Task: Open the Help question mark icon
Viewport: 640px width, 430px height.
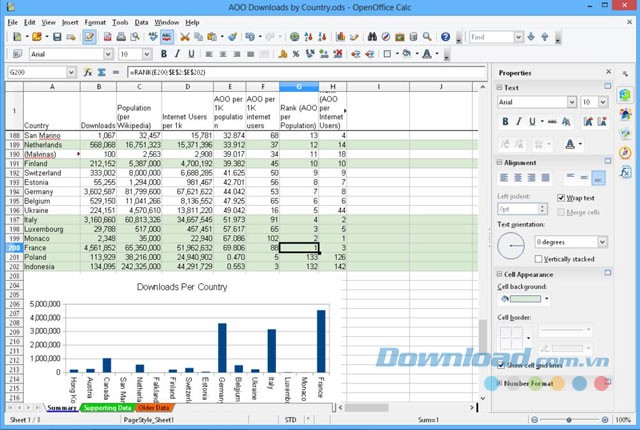Action: coord(445,37)
